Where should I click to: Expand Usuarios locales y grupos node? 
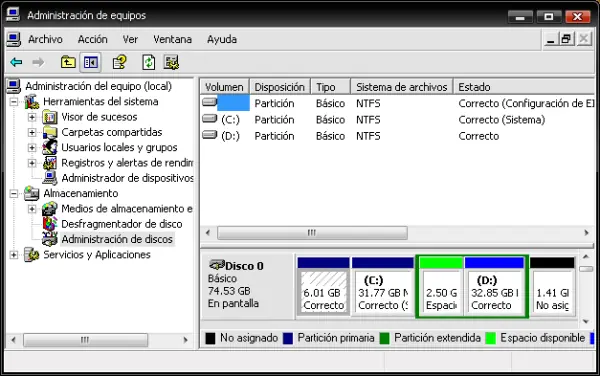32,148
